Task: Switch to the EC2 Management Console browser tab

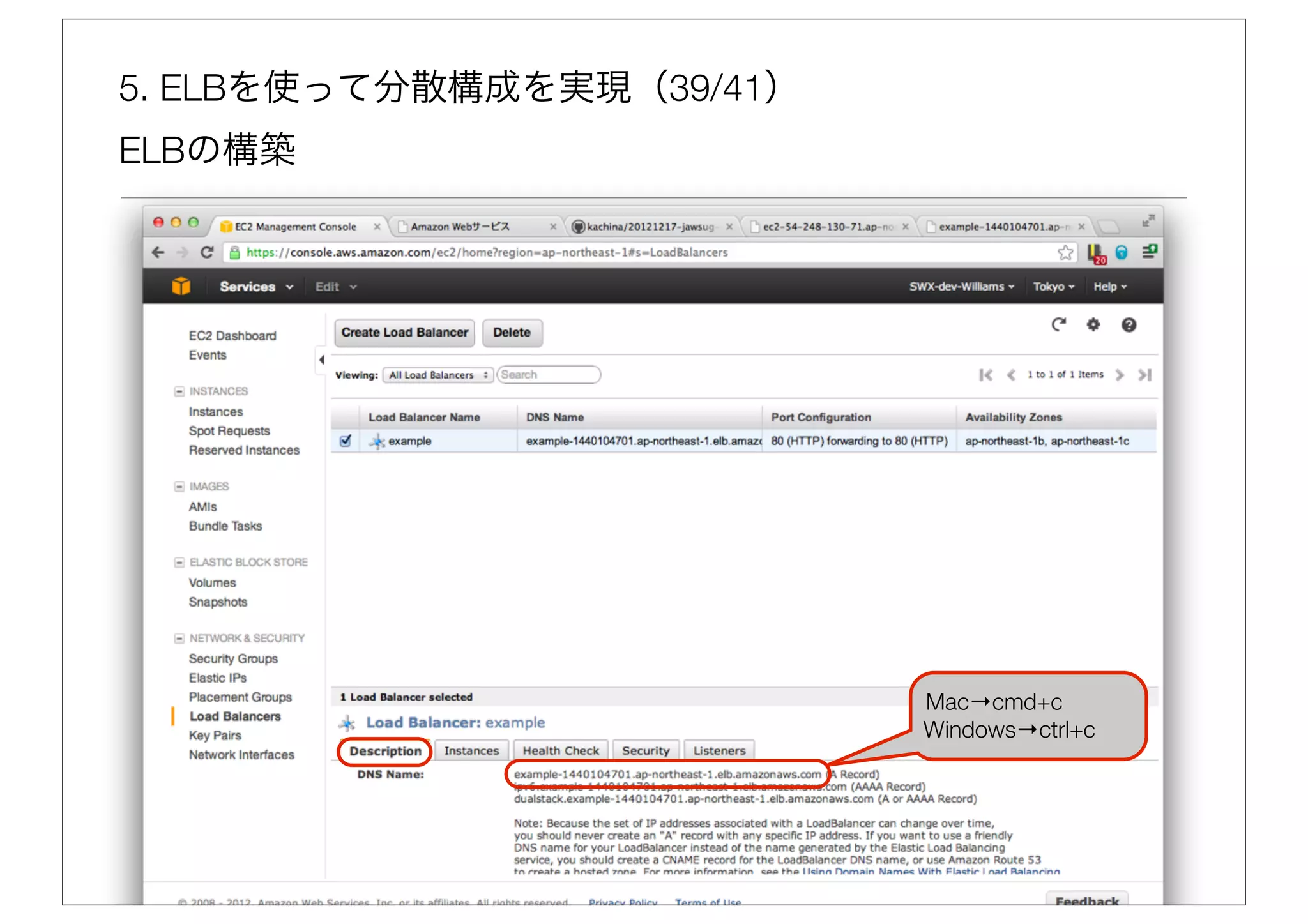Action: coord(295,227)
